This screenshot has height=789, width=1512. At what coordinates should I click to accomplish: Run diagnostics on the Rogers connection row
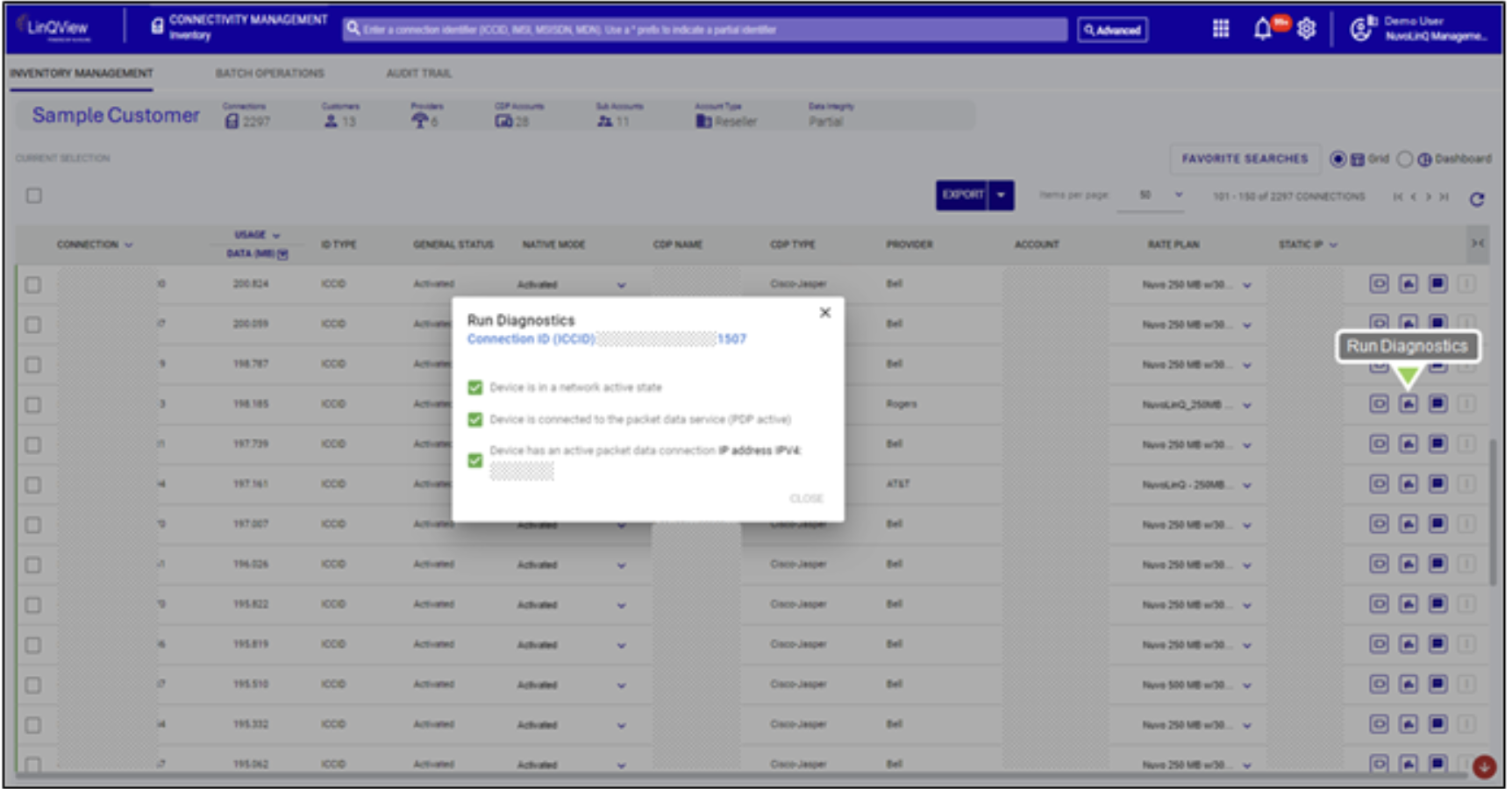tap(1408, 404)
